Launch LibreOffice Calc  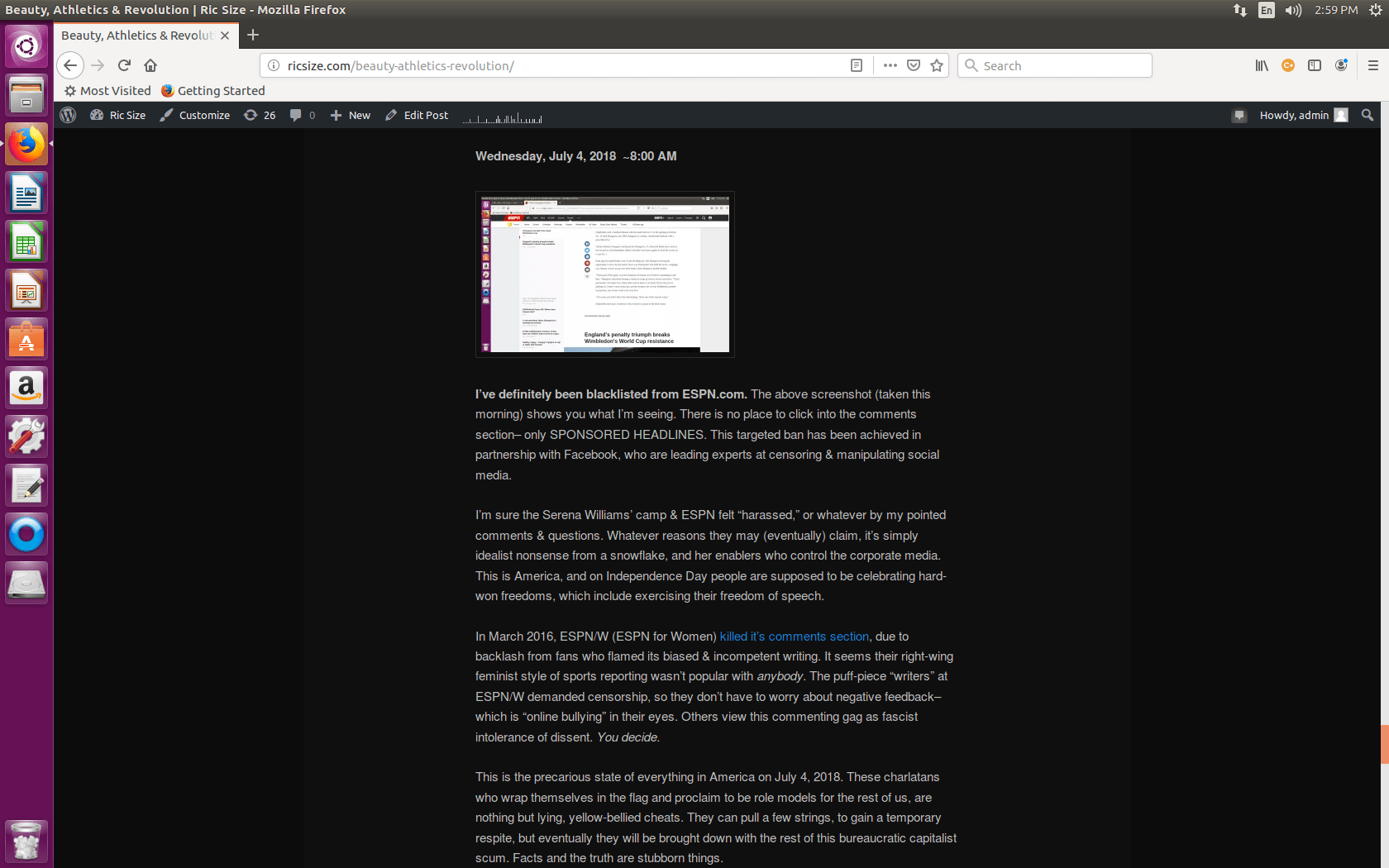(26, 241)
